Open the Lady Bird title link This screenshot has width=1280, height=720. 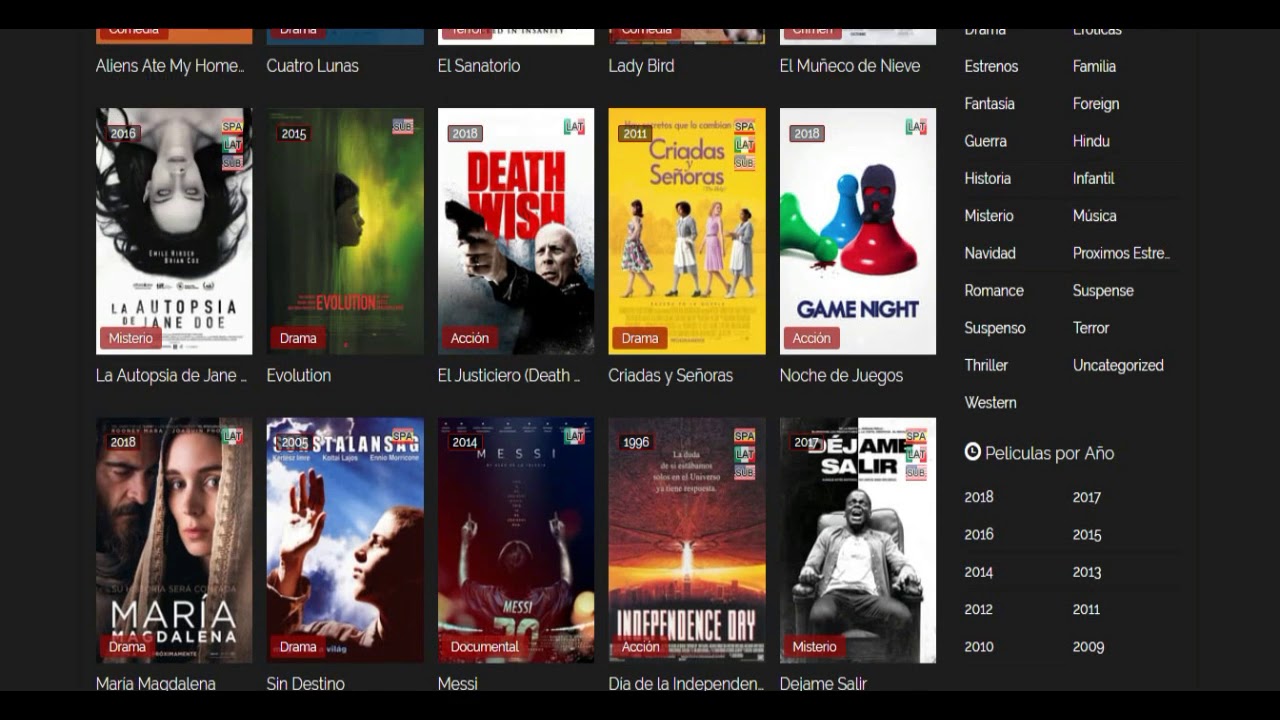tap(642, 66)
